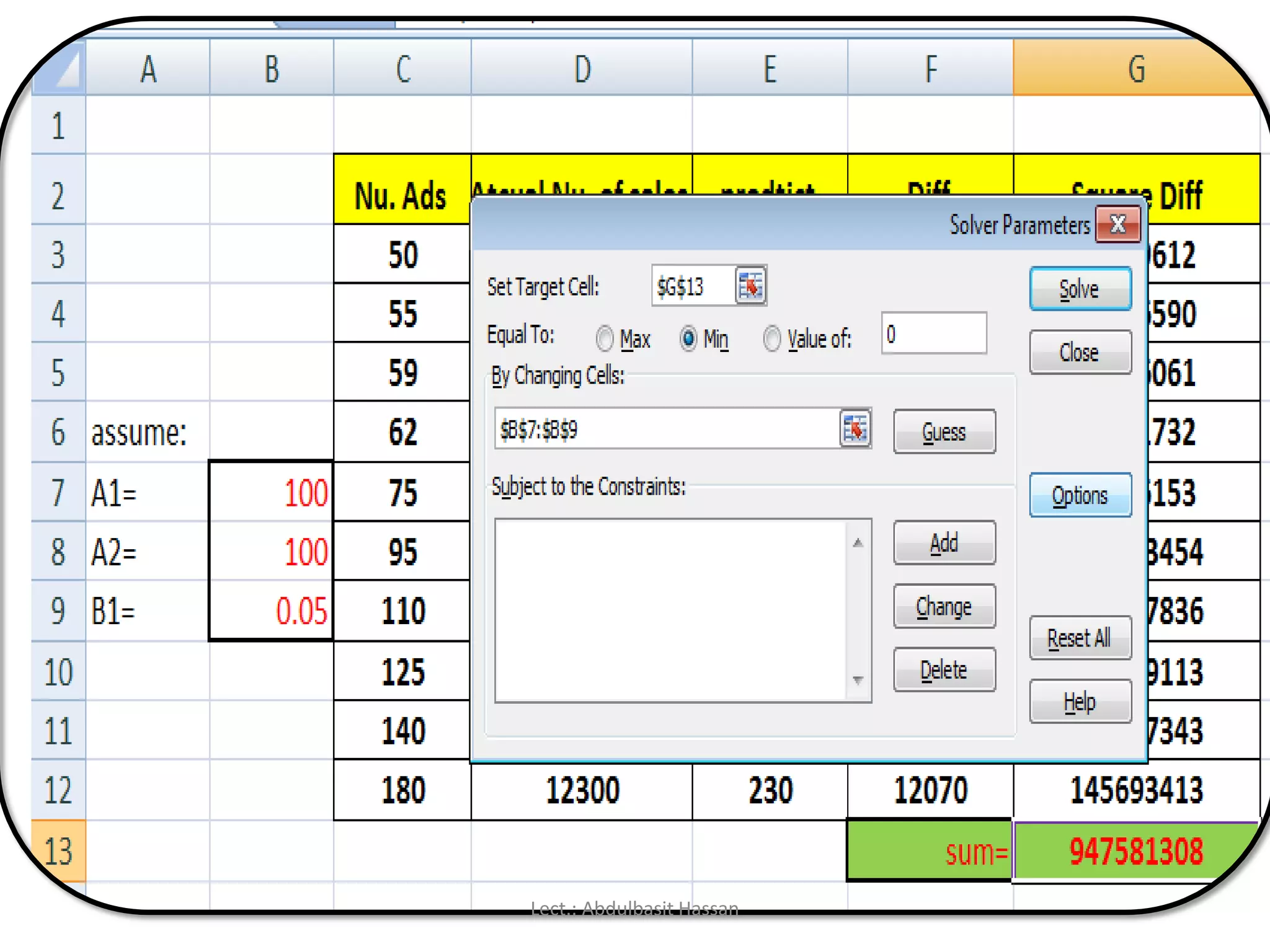Click range selector icon beside Set Target Cell

750,286
